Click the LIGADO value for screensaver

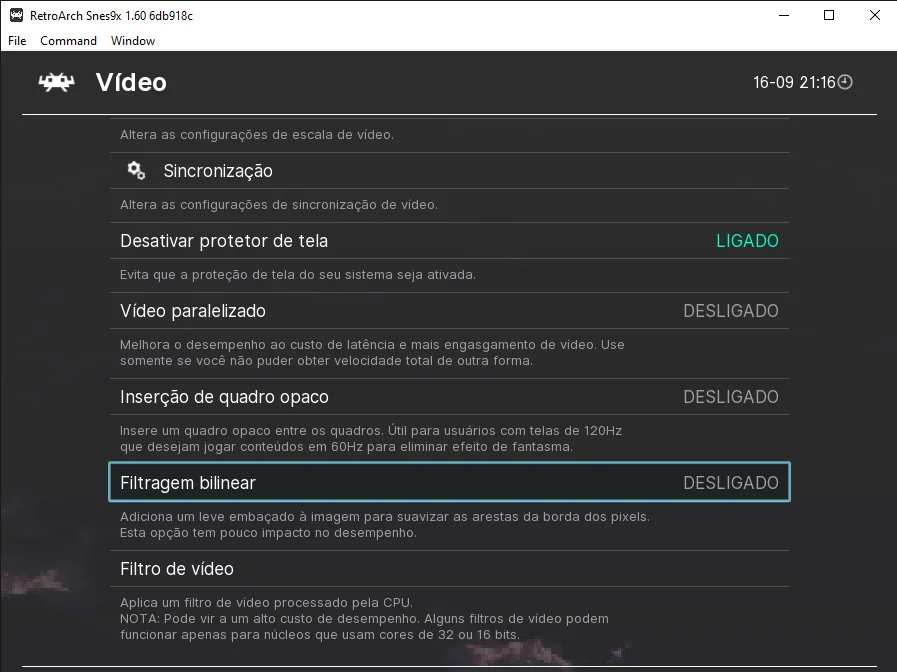coord(747,241)
